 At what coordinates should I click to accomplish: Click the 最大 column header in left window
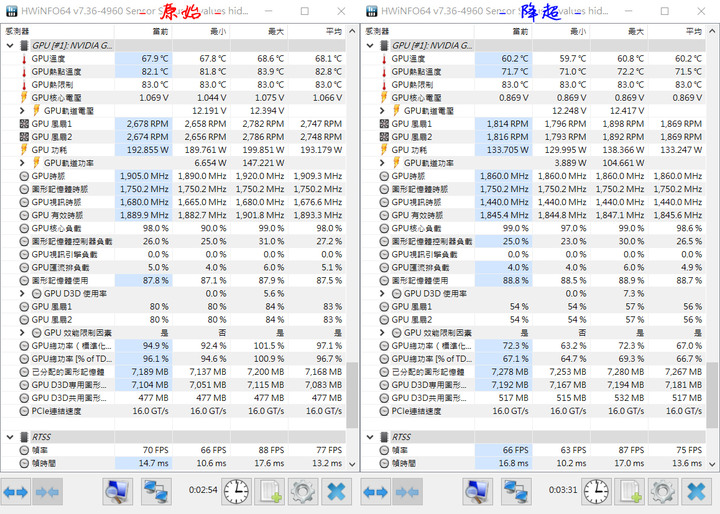(259, 31)
